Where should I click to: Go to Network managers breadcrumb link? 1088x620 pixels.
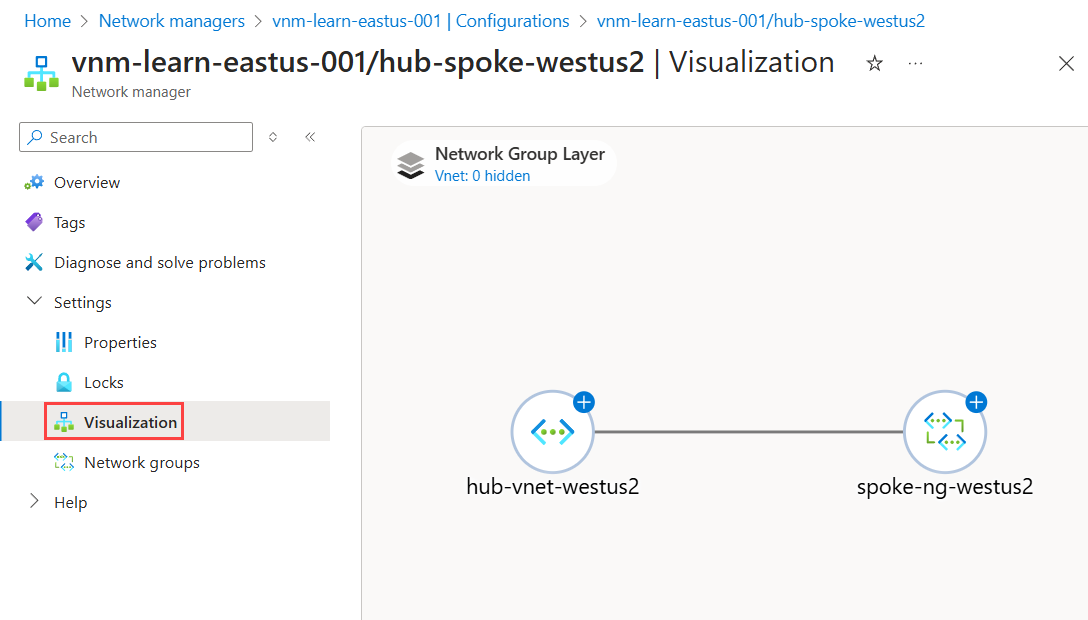[x=171, y=20]
